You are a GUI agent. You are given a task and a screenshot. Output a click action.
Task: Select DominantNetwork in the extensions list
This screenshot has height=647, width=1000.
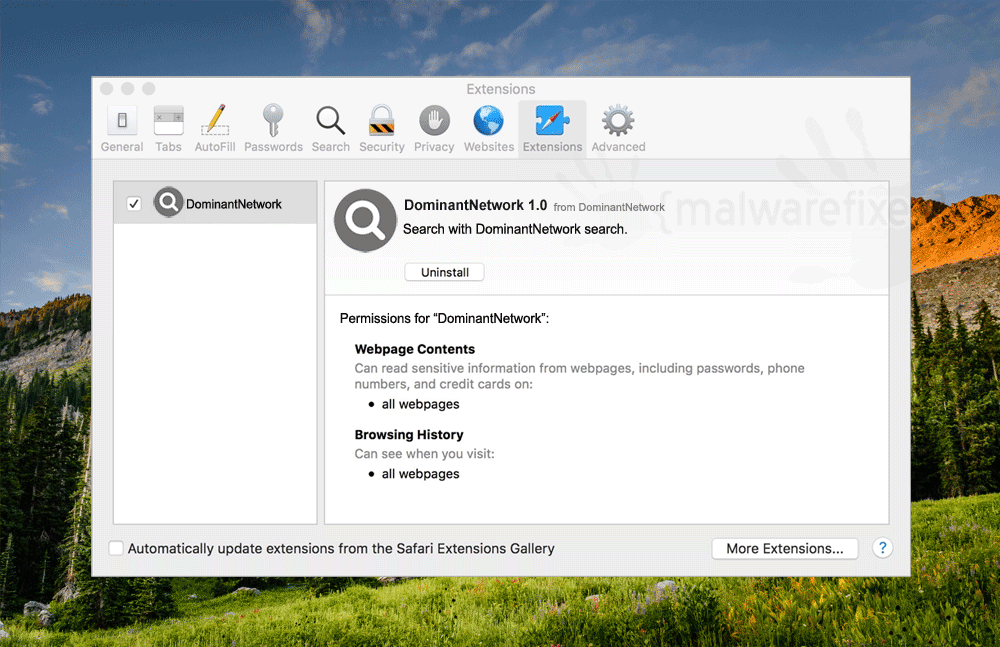point(215,203)
